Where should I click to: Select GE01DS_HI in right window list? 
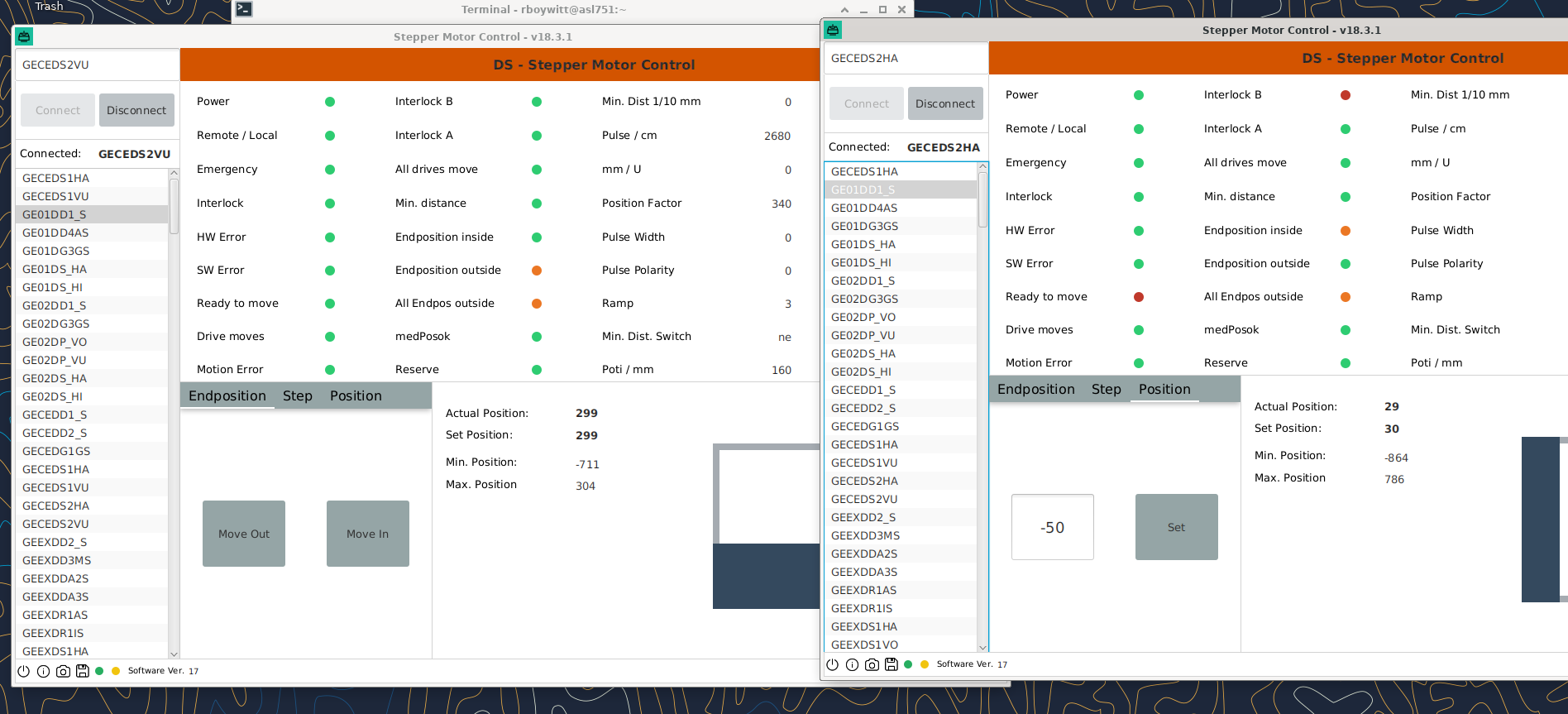click(x=901, y=262)
